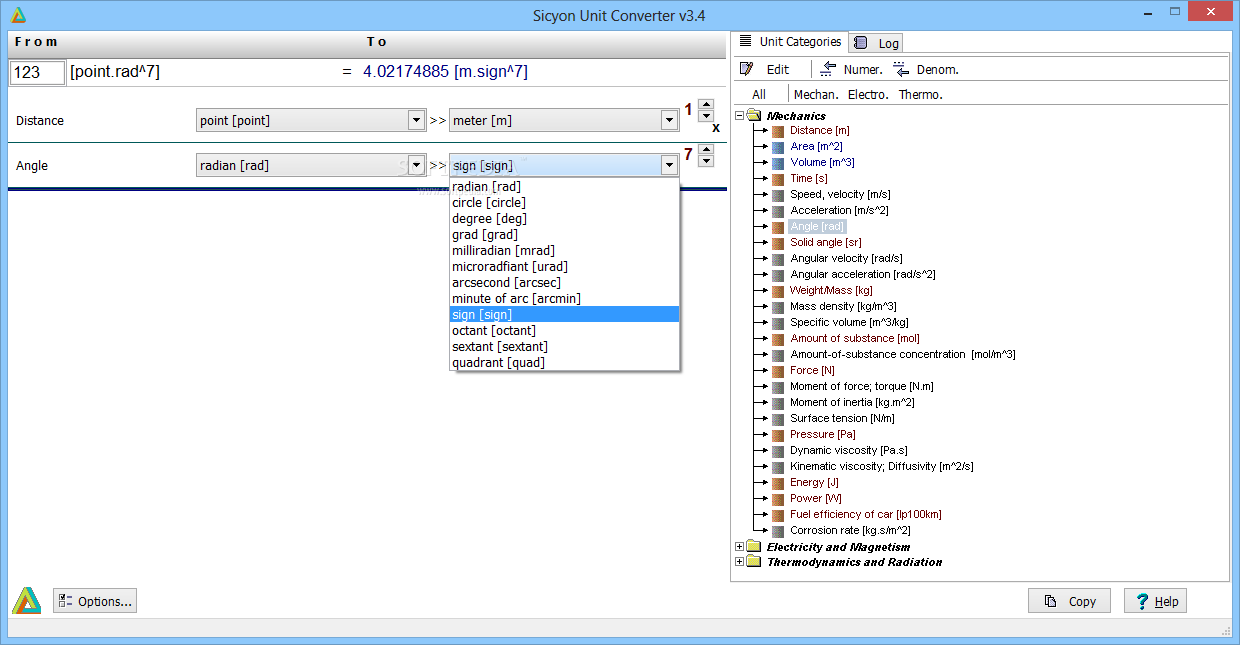Image resolution: width=1240 pixels, height=645 pixels.
Task: Select Kinematic viscosity; Diffusivity item
Action: 881,466
